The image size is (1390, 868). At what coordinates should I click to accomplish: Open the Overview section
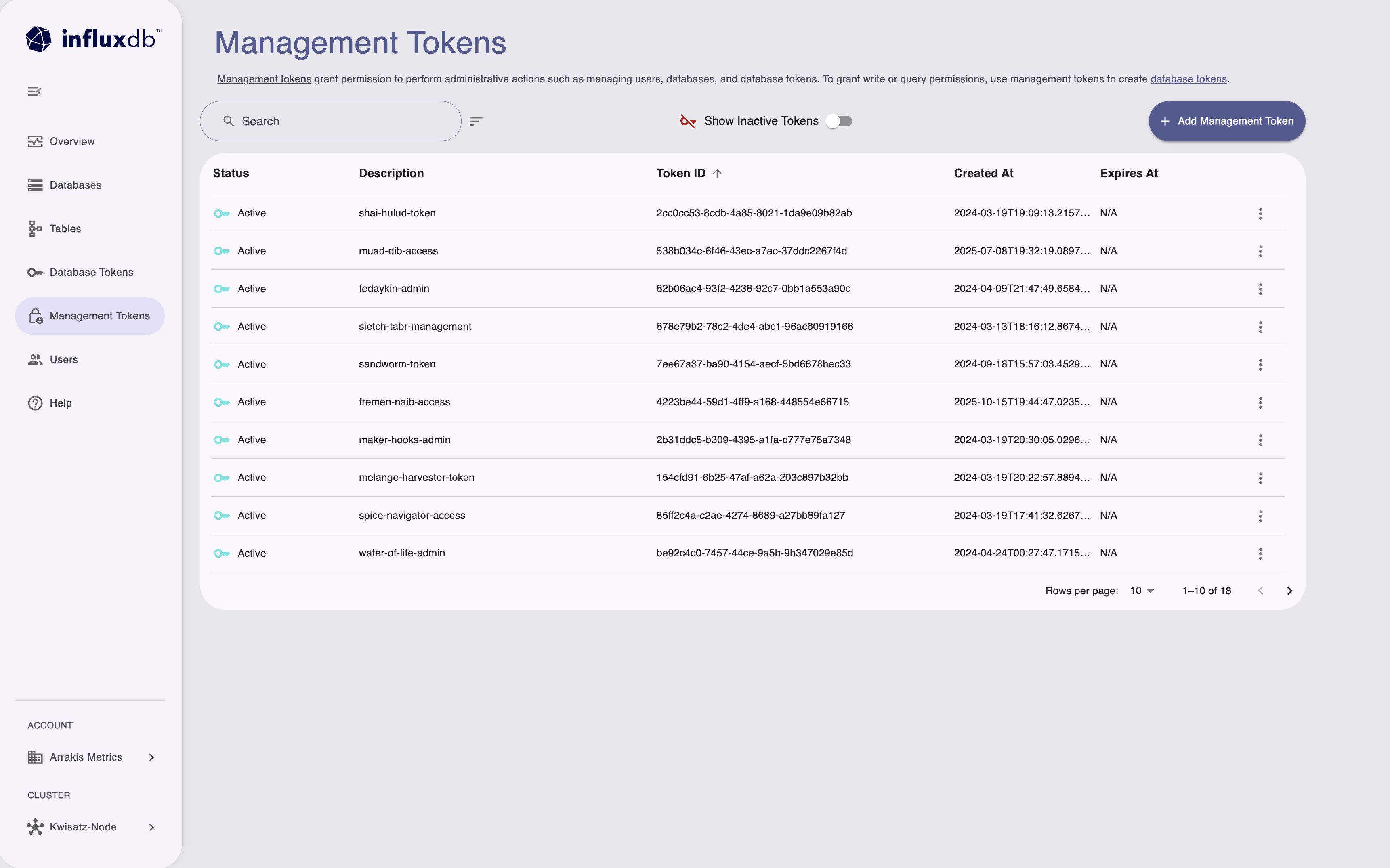coord(72,141)
